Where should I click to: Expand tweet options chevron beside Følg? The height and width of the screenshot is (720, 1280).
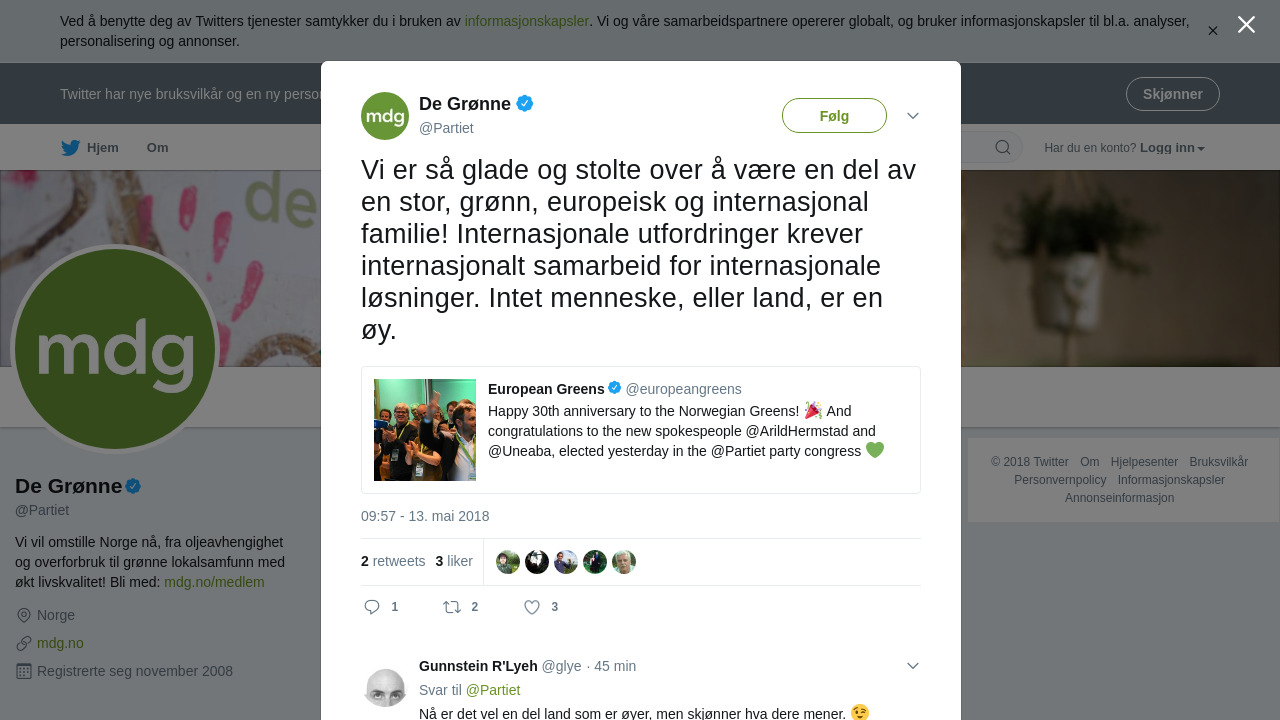point(913,116)
